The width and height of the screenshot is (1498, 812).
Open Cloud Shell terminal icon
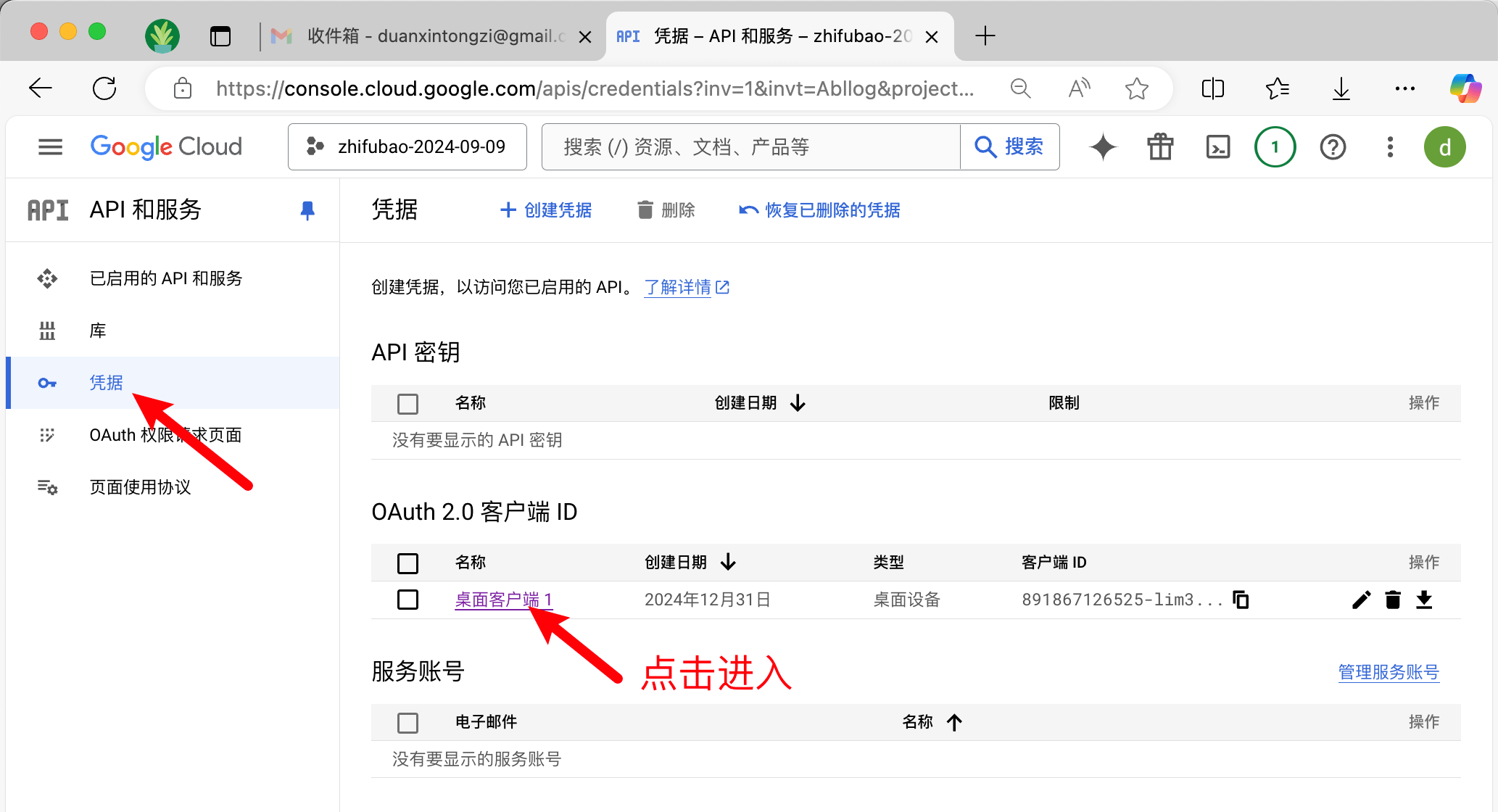(x=1217, y=147)
